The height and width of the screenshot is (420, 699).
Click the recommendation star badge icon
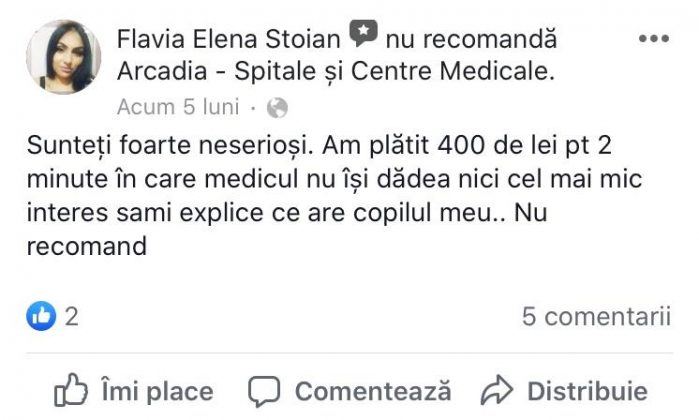[x=363, y=33]
